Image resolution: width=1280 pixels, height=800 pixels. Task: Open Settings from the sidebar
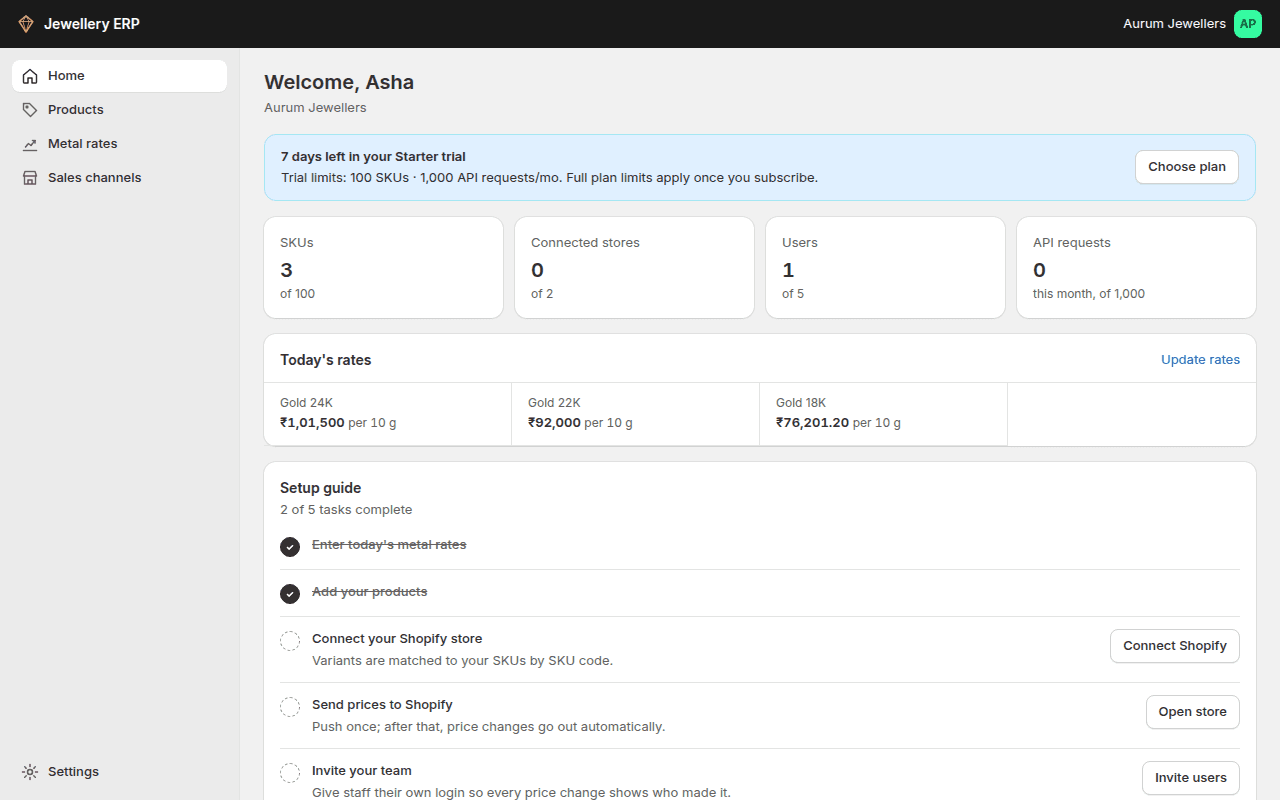tap(120, 772)
